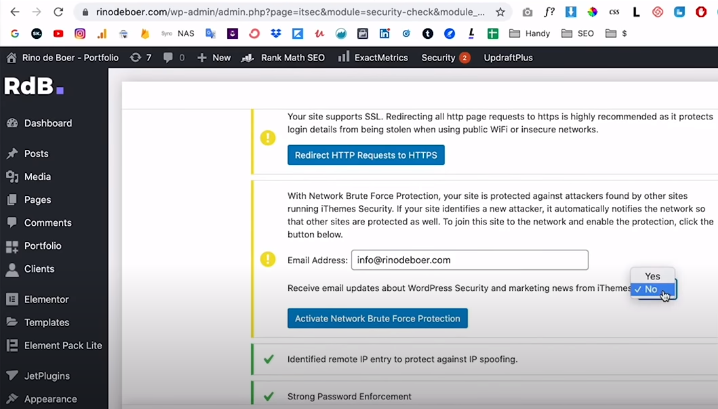Click the Instagram bookmark icon

80,33
